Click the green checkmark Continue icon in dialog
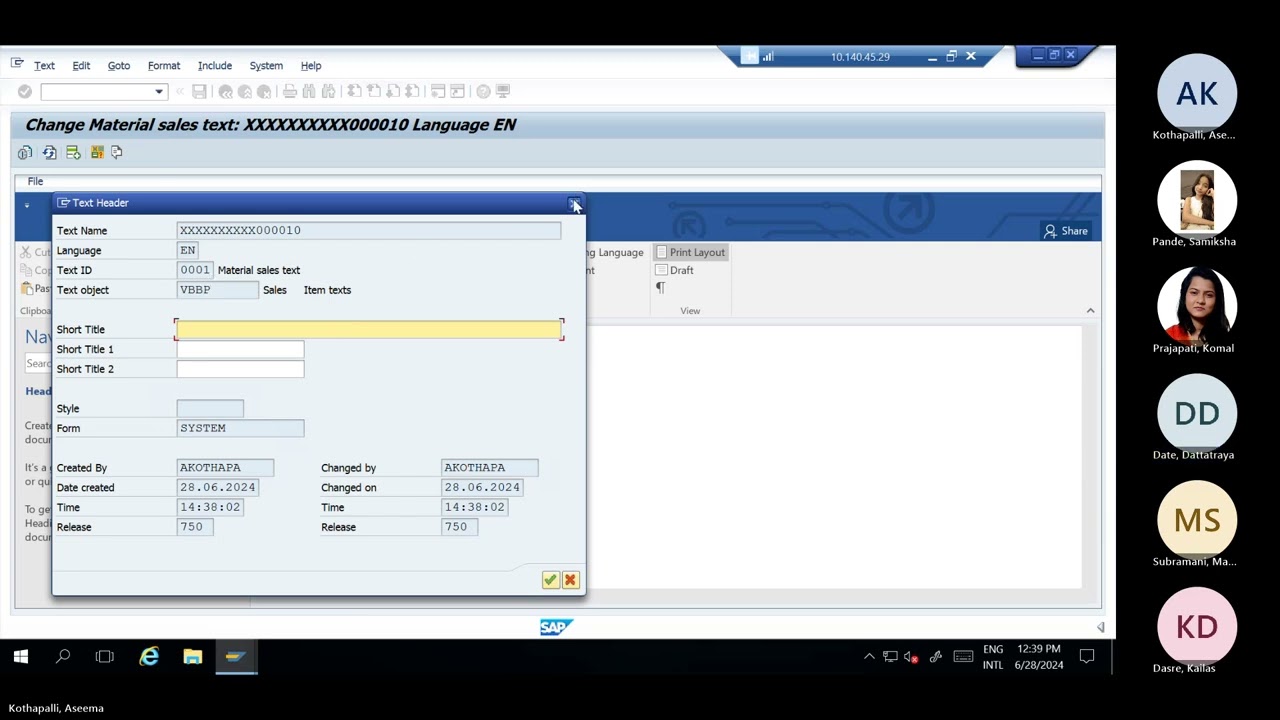Viewport: 1280px width, 720px height. click(x=550, y=580)
